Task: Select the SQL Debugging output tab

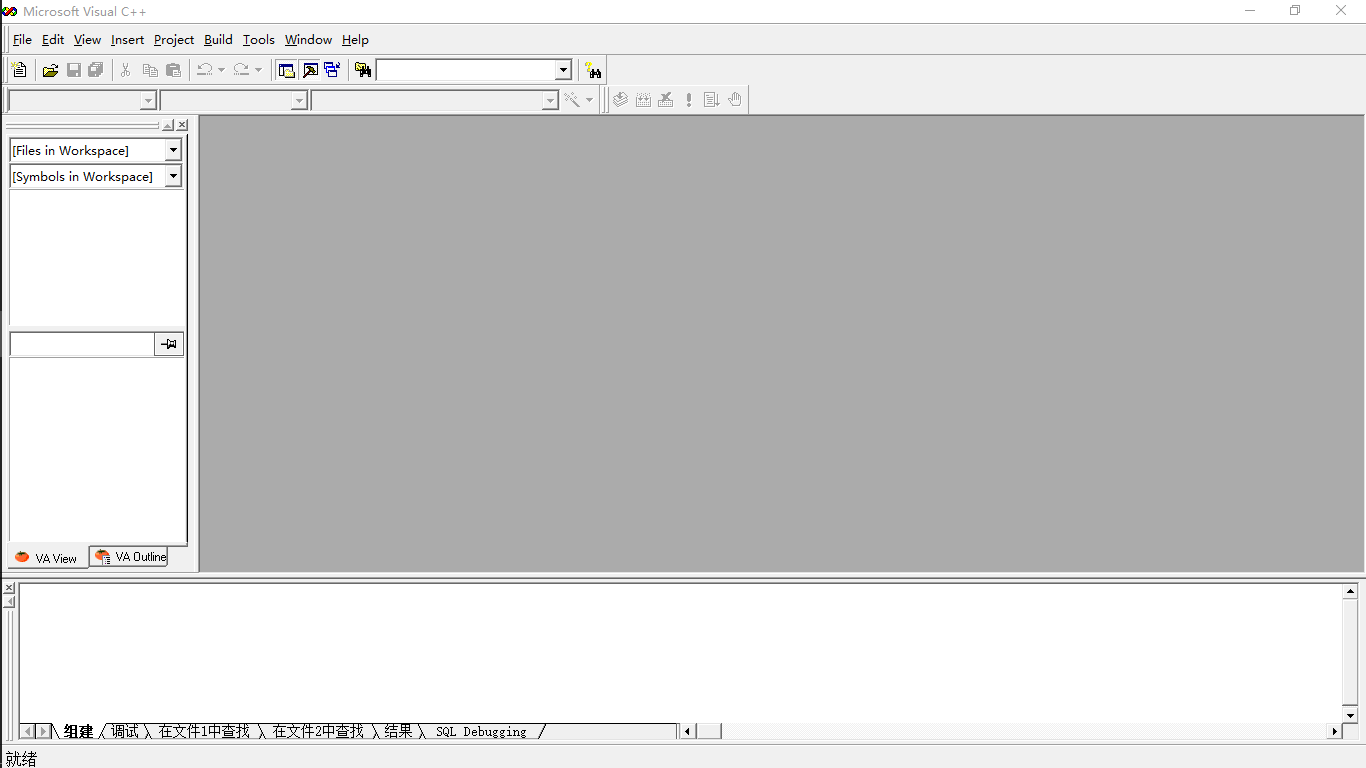Action: click(x=481, y=732)
